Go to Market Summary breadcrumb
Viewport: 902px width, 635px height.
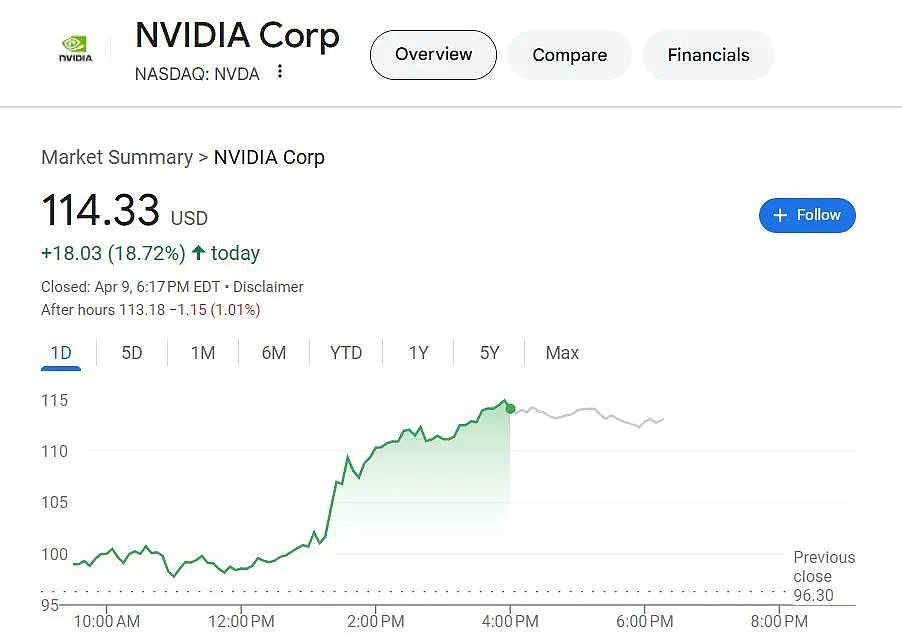[x=117, y=157]
